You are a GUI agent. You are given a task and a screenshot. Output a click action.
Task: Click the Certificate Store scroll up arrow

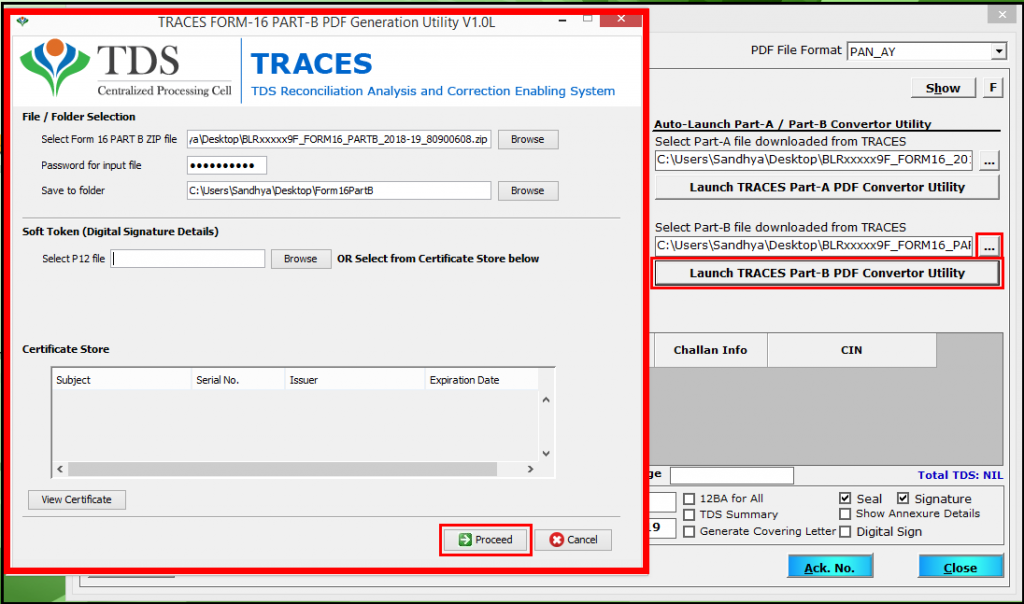pyautogui.click(x=546, y=400)
